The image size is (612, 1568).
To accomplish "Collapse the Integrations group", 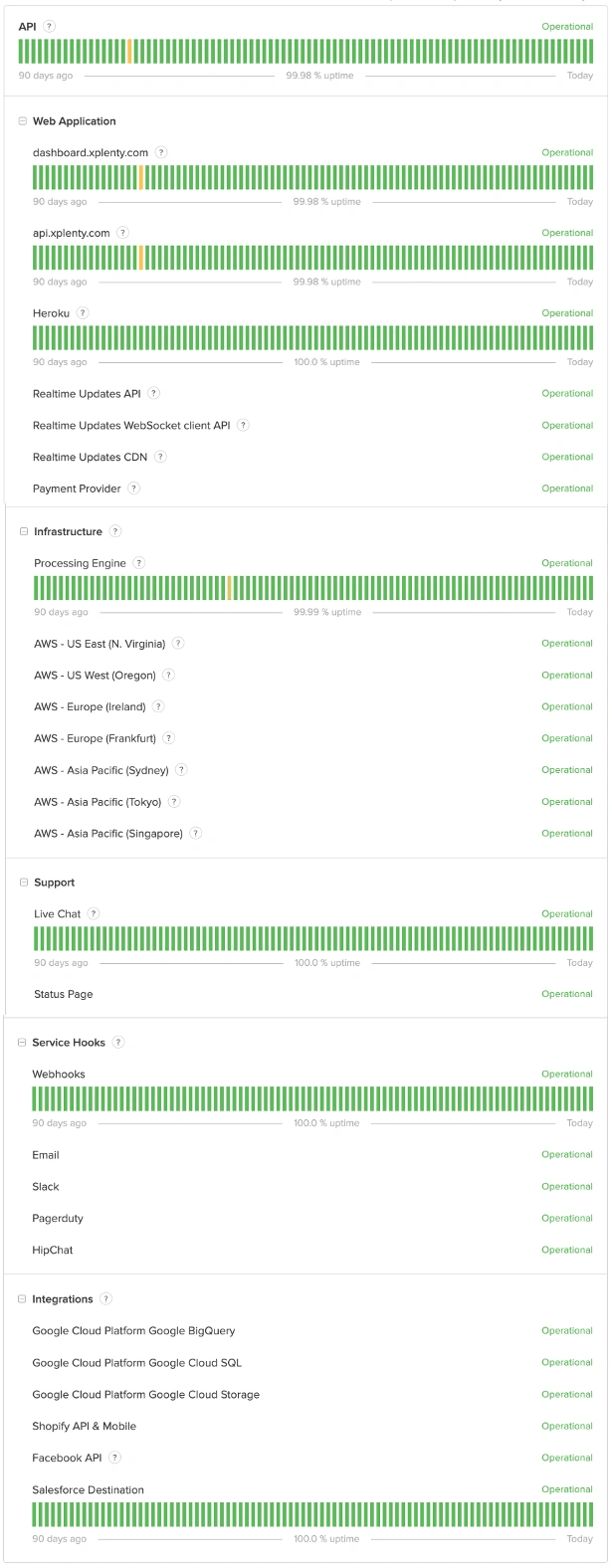I will (x=22, y=1299).
